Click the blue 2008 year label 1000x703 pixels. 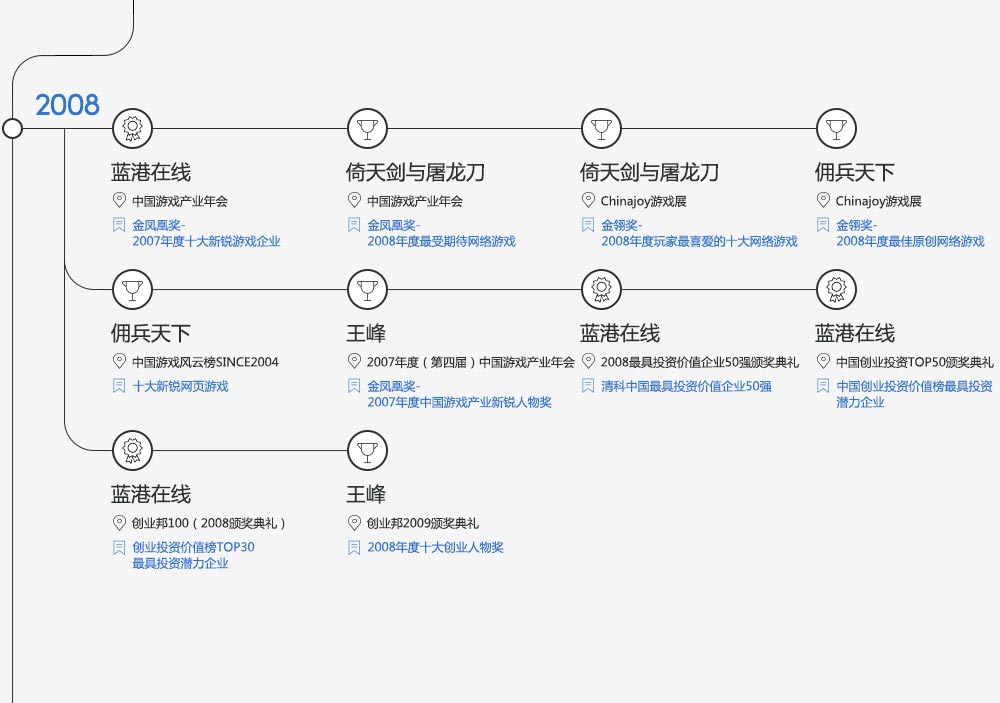pos(68,105)
